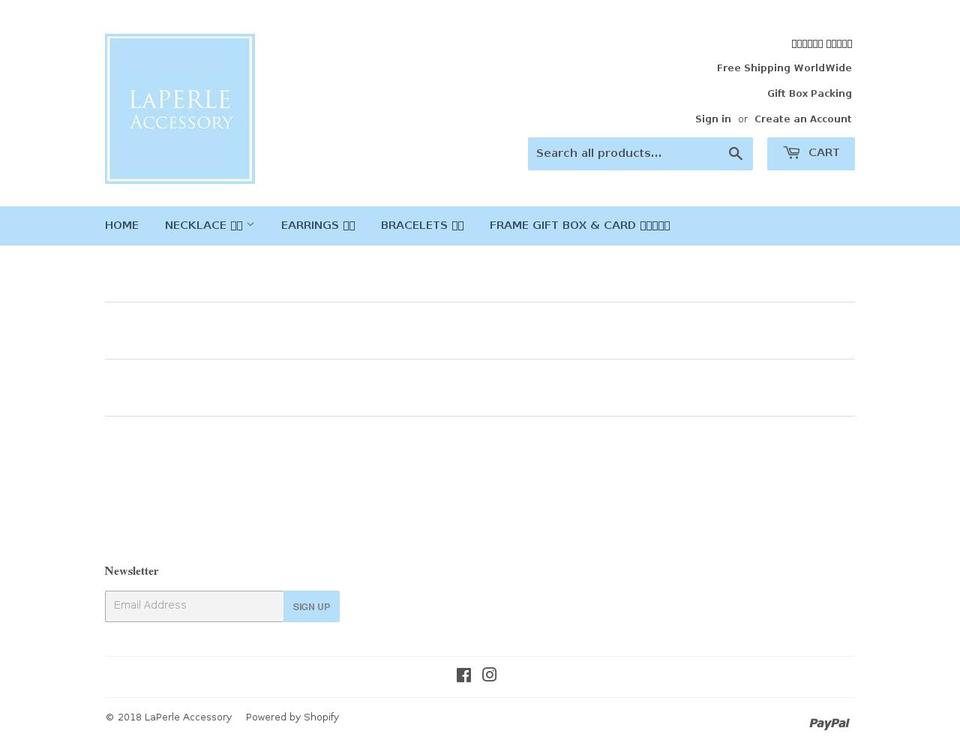
Task: Click the LaPerle Accessory footer link
Action: [x=188, y=717]
